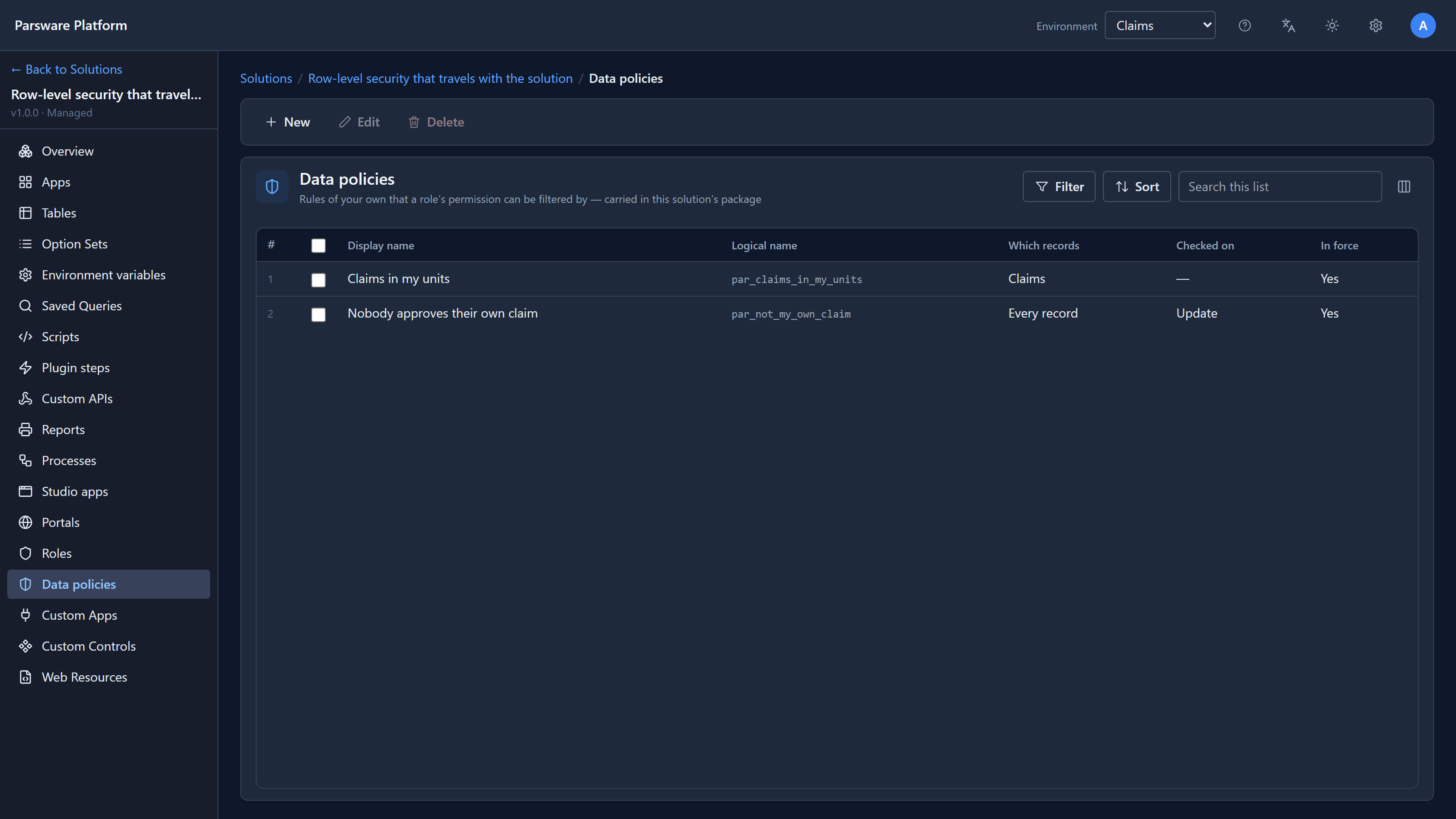Image resolution: width=1456 pixels, height=819 pixels.
Task: Open the user avatar A menu
Action: 1423,25
